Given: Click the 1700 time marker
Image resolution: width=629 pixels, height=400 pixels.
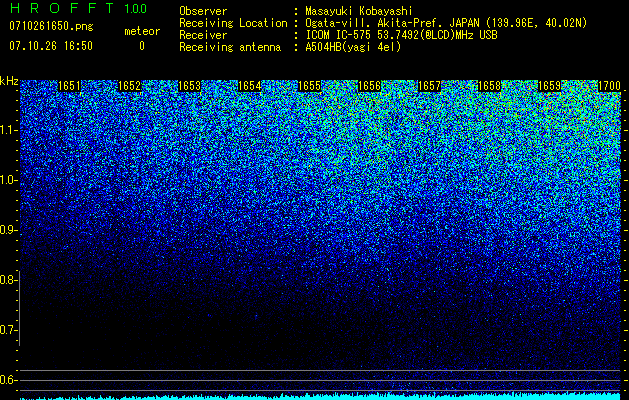Looking at the screenshot, I should pyautogui.click(x=609, y=86).
